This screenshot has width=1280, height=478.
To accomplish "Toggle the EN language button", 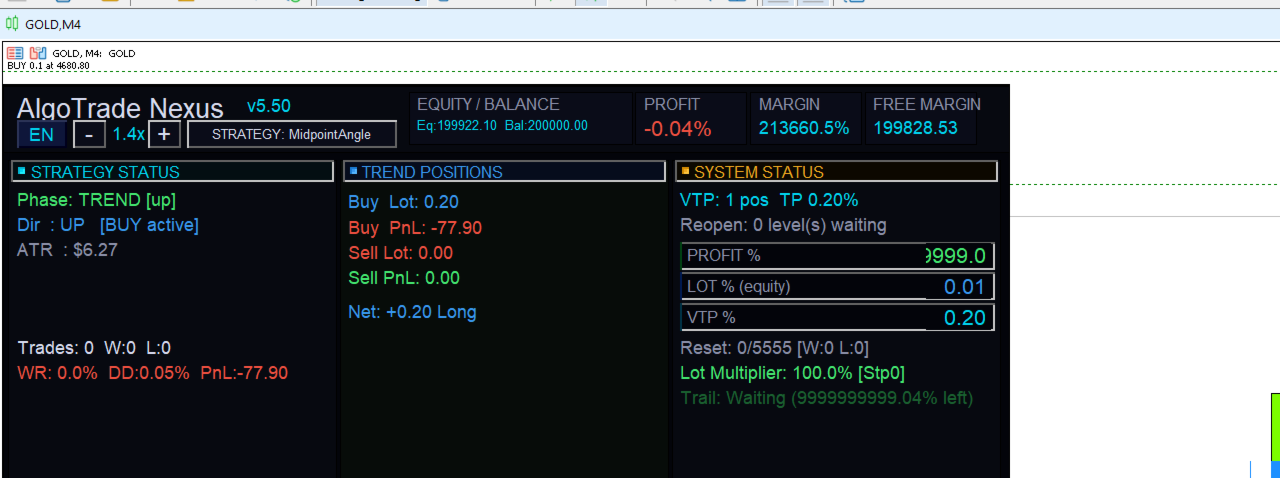I will point(42,134).
